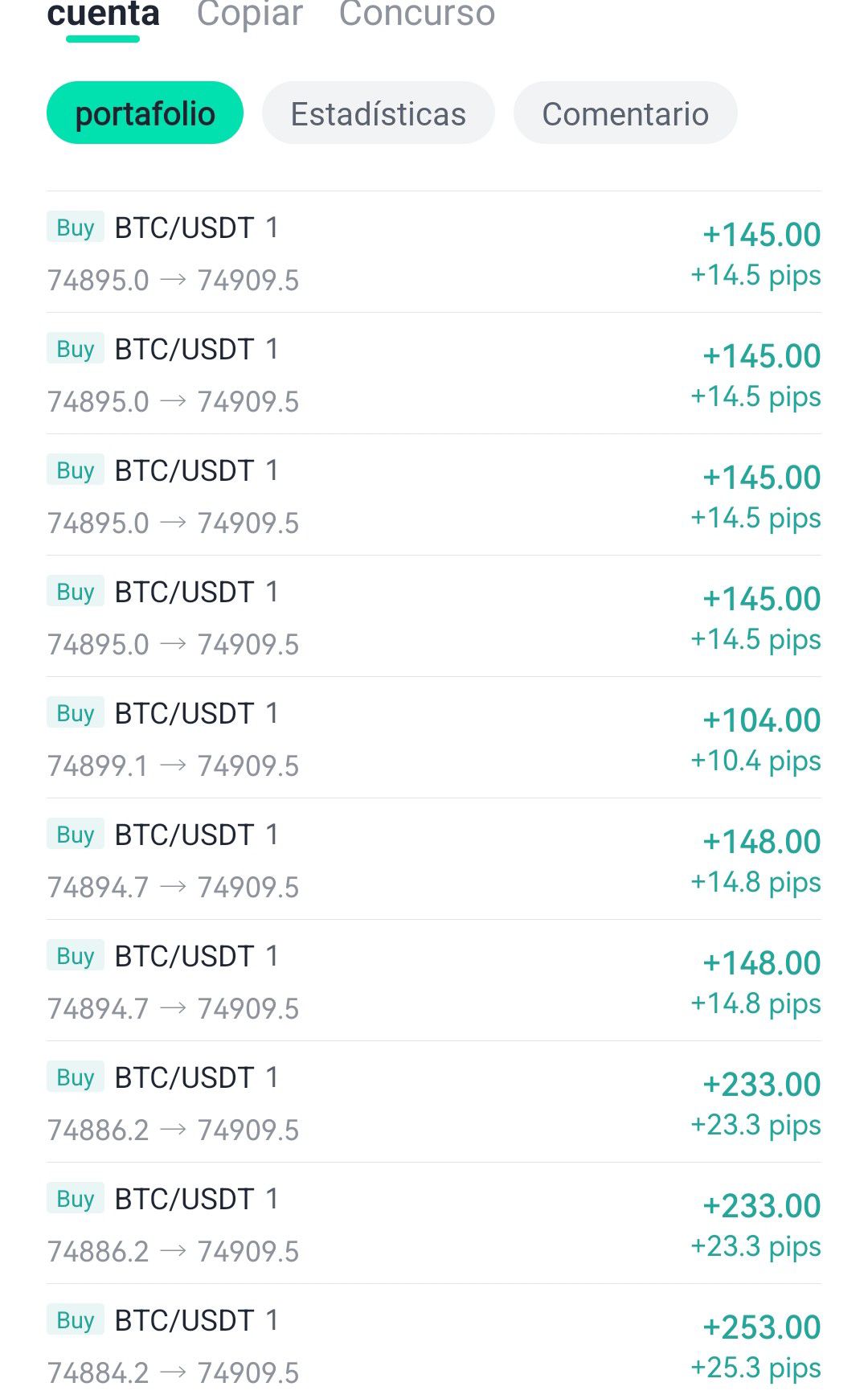
Task: Switch to the cuenta tab
Action: [x=104, y=14]
